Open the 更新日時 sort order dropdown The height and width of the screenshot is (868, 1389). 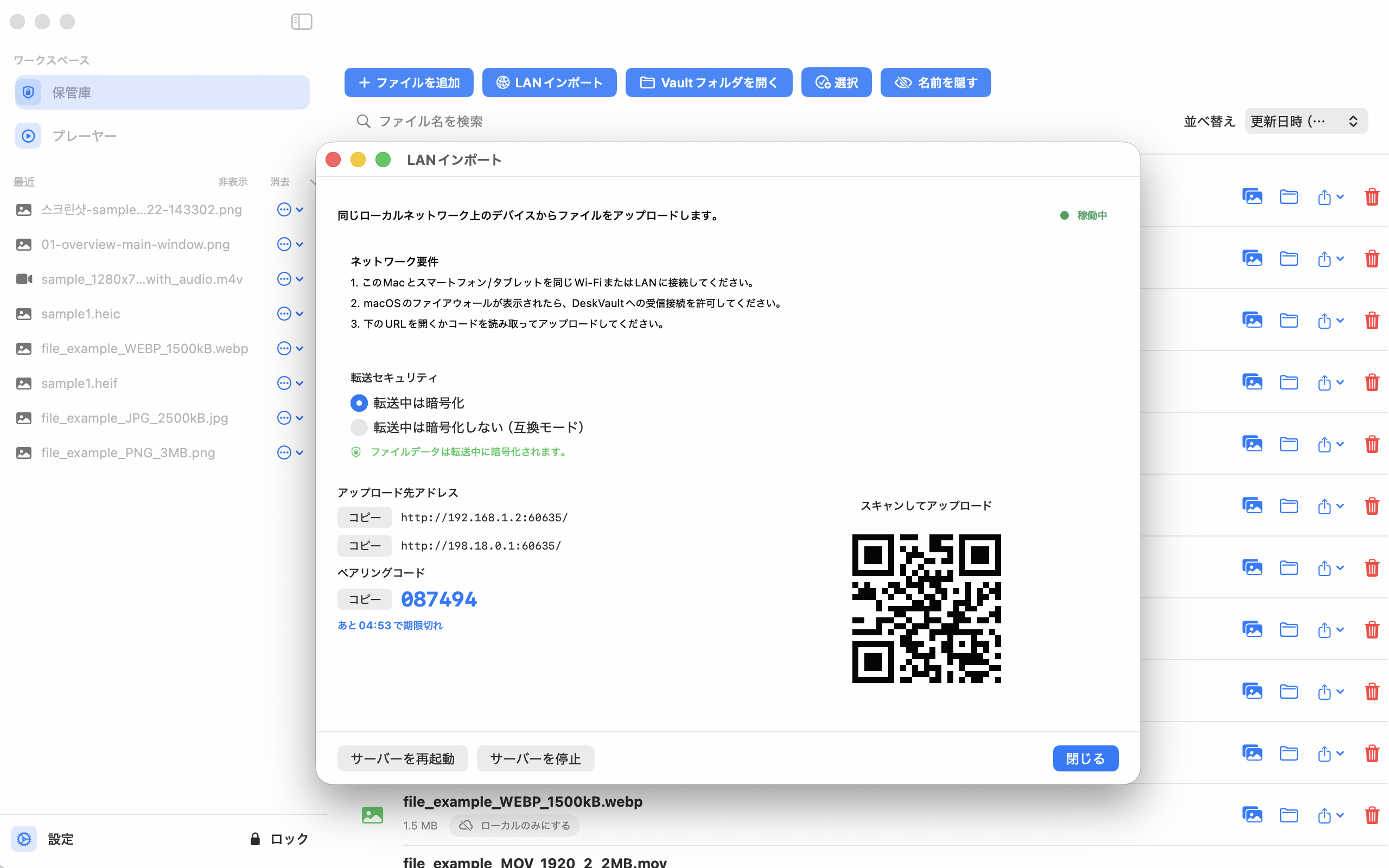pos(1305,121)
